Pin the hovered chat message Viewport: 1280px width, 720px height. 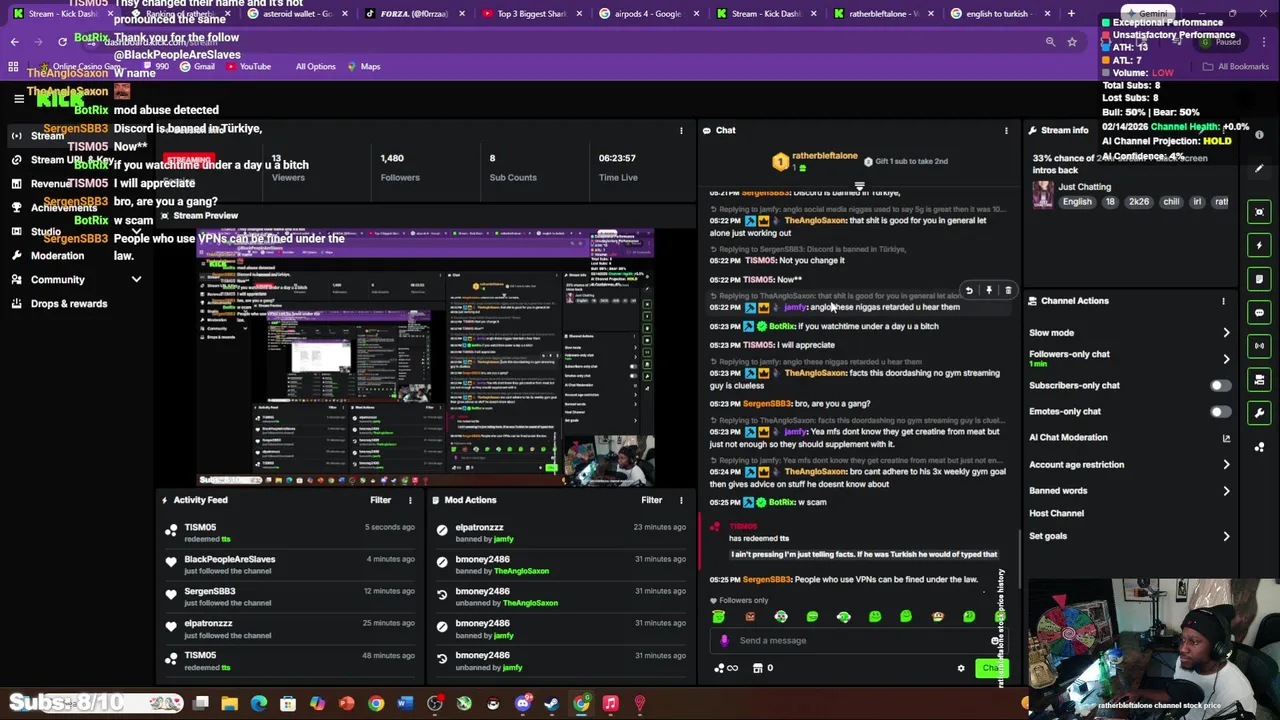pyautogui.click(x=988, y=291)
